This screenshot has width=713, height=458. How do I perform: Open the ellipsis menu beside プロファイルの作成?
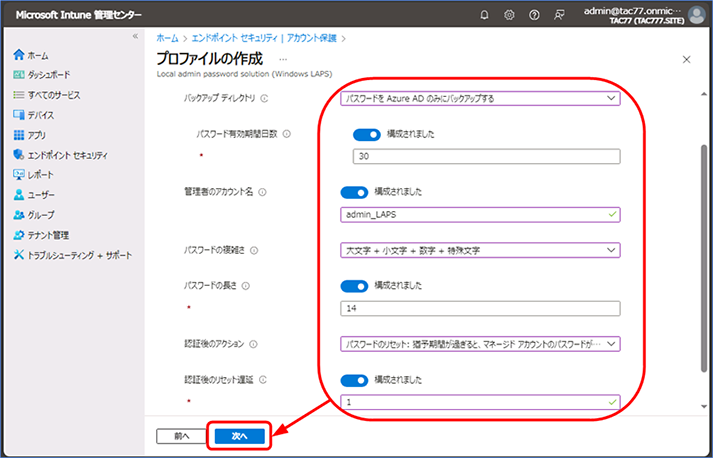tap(283, 60)
